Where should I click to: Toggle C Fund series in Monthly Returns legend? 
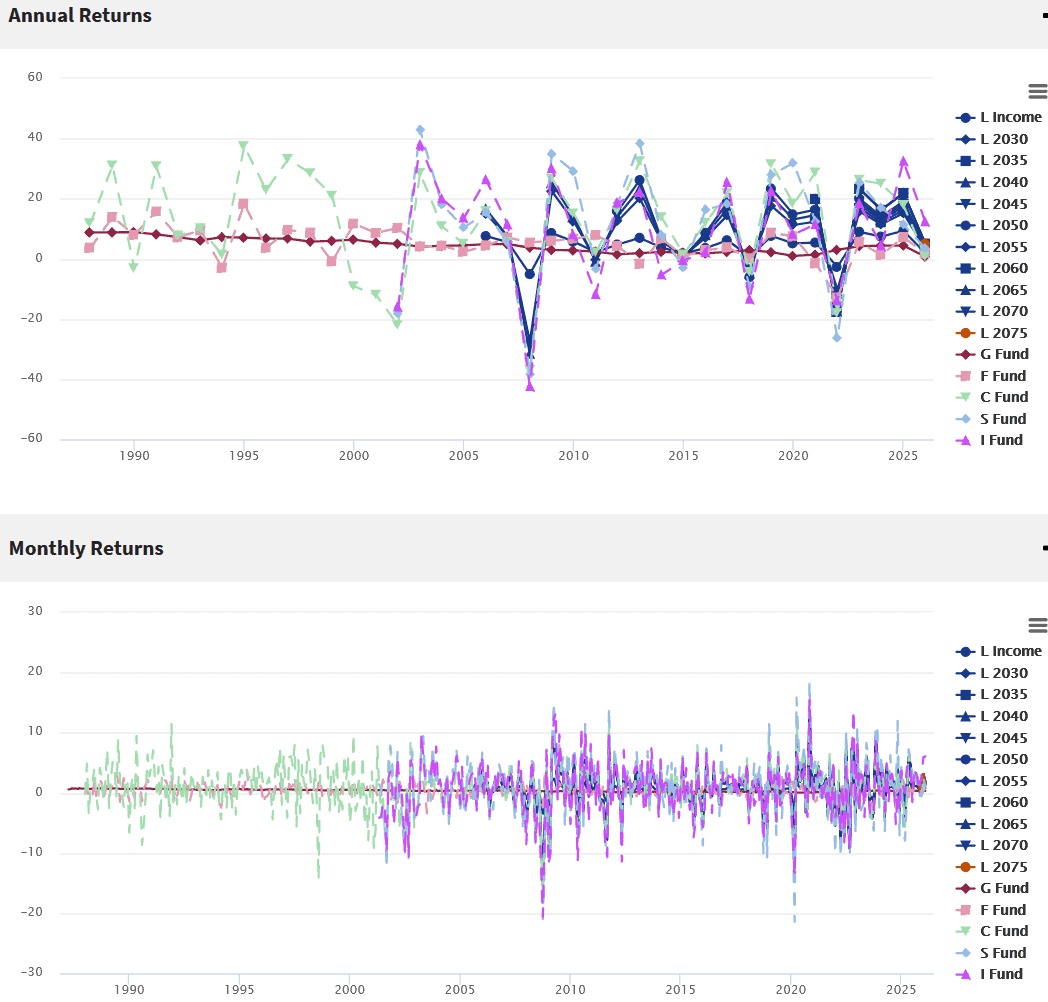click(x=1002, y=932)
